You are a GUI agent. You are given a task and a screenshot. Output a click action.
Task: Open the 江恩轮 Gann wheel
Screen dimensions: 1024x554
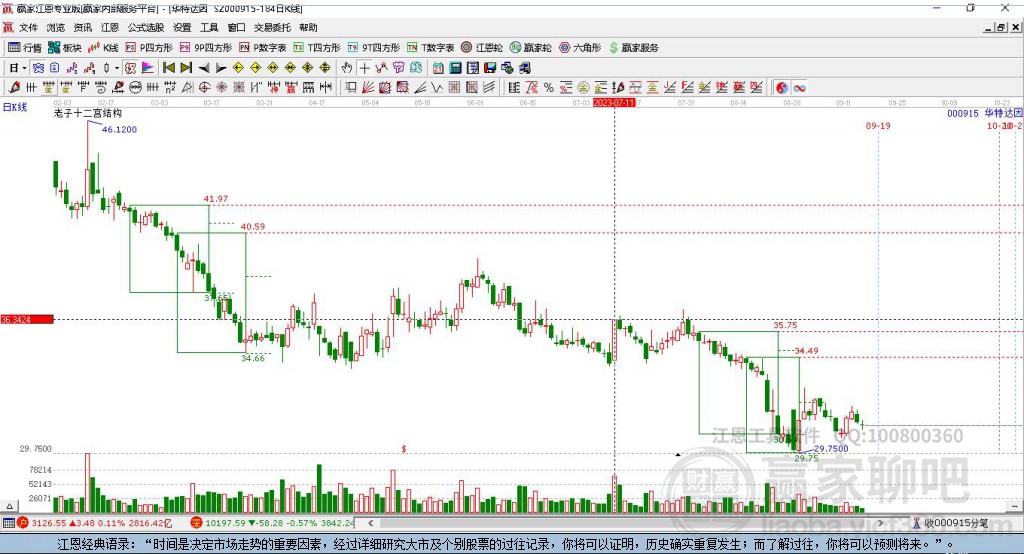click(x=482, y=48)
